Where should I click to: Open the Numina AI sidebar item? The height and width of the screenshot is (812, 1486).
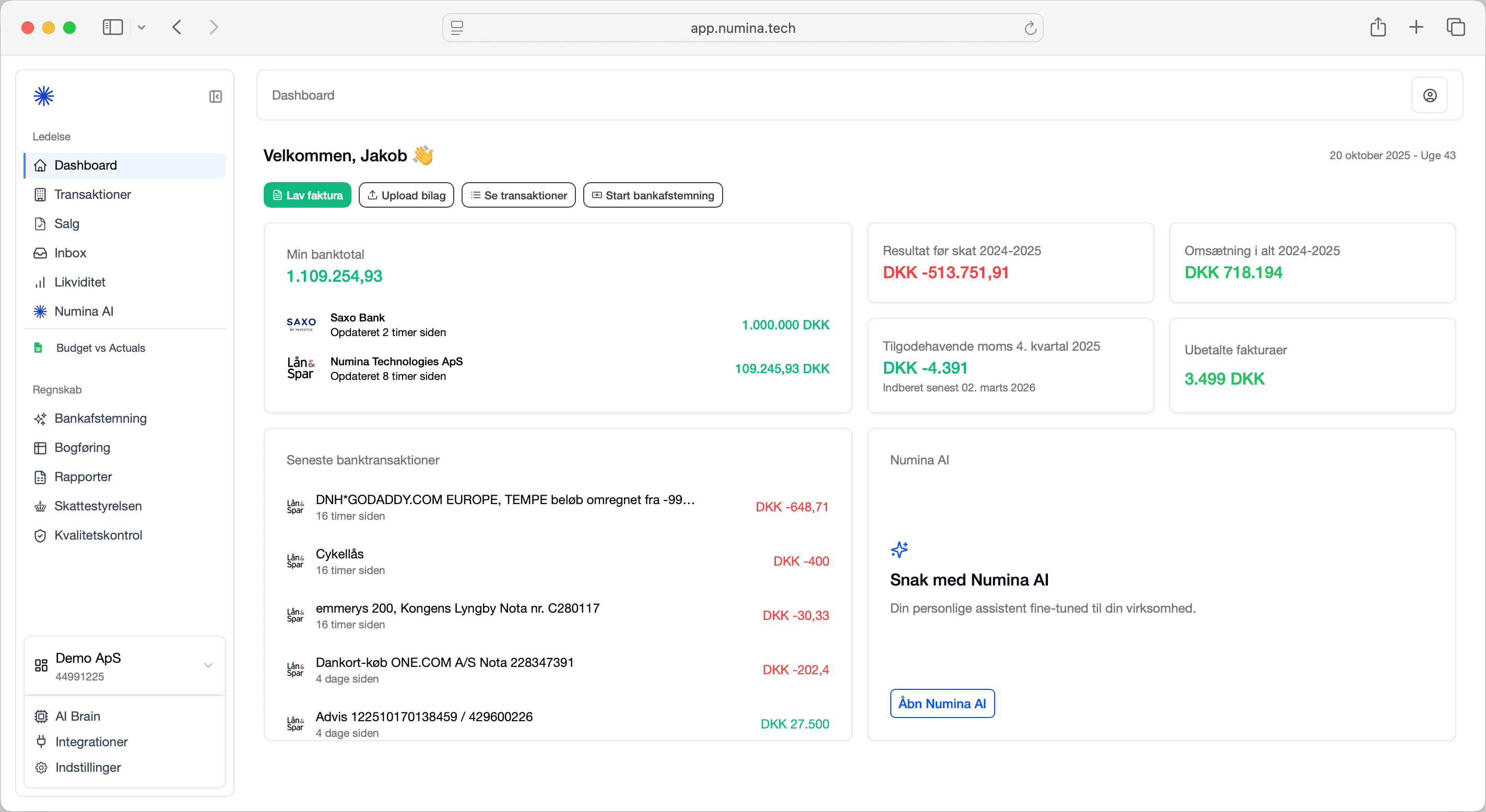(84, 311)
